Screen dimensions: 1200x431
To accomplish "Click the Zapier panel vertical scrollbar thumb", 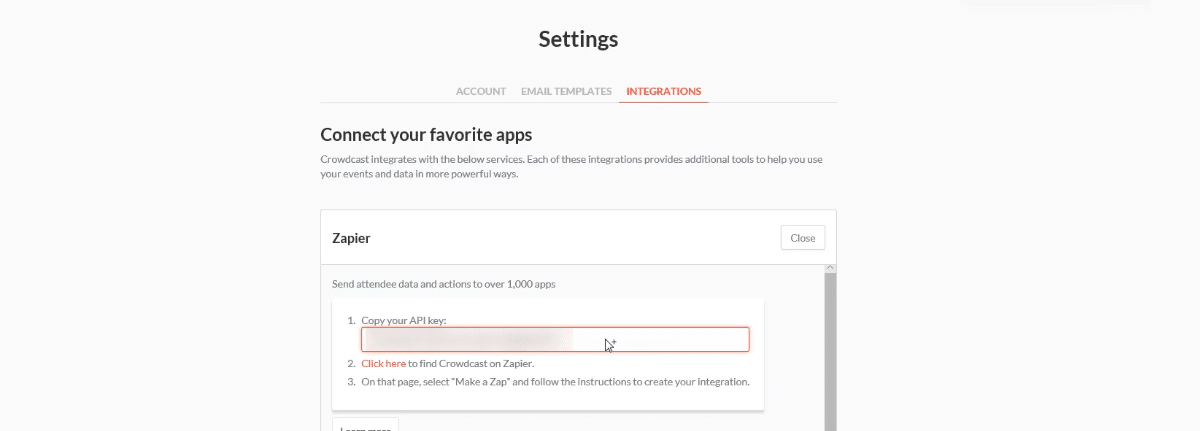I will (x=829, y=352).
